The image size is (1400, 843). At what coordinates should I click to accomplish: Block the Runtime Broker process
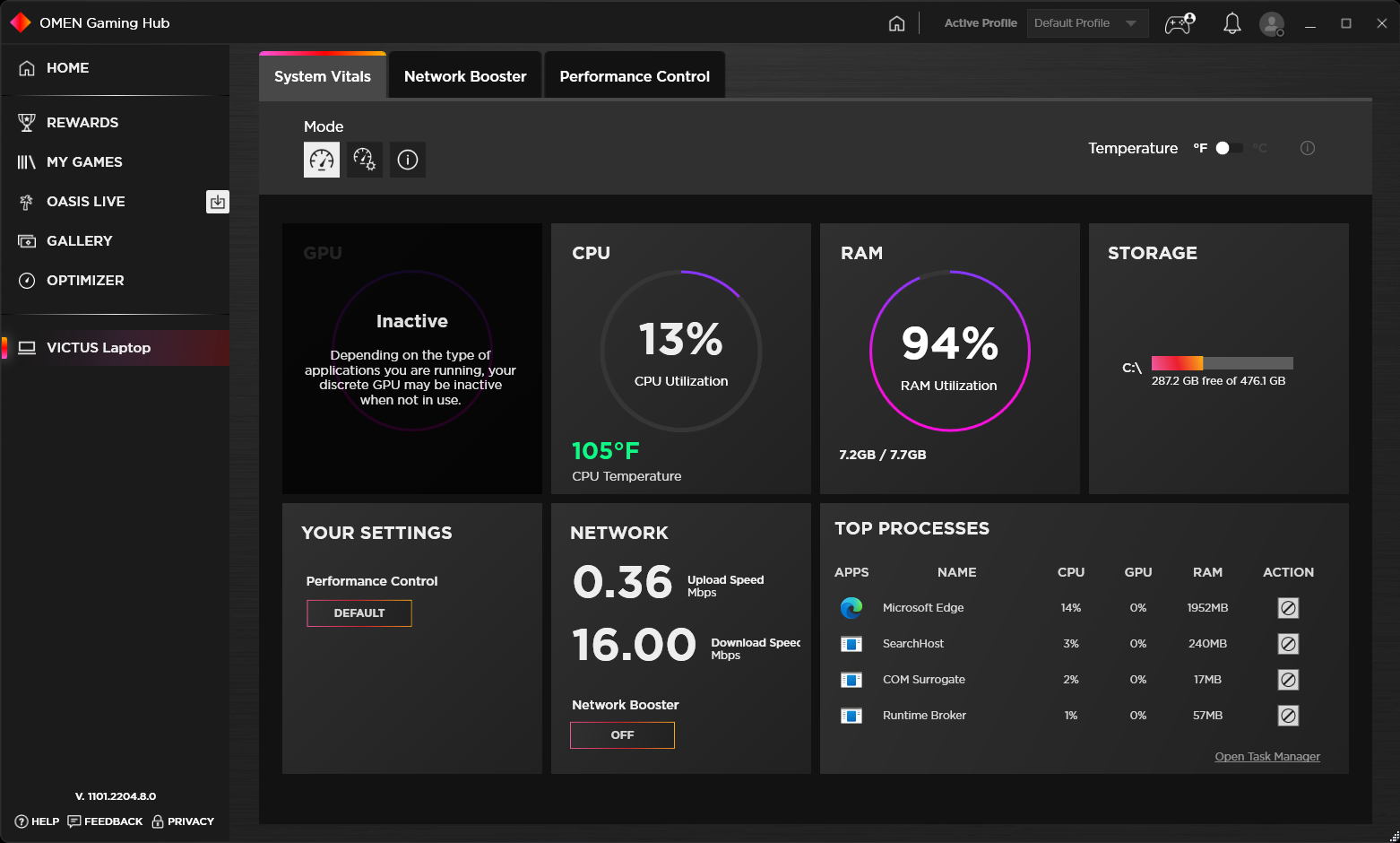pyautogui.click(x=1288, y=716)
